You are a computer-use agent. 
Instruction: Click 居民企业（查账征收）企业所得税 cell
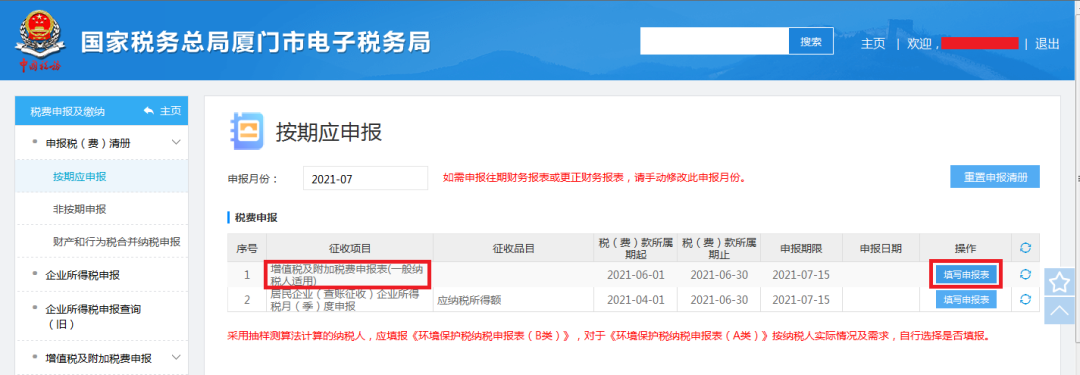click(x=349, y=299)
